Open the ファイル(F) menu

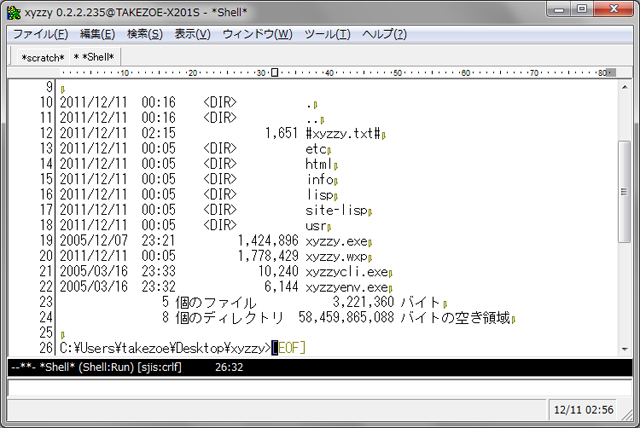pyautogui.click(x=40, y=34)
